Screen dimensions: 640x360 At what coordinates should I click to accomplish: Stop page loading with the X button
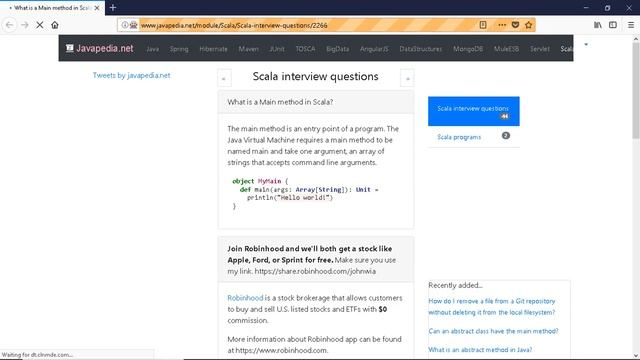point(40,25)
